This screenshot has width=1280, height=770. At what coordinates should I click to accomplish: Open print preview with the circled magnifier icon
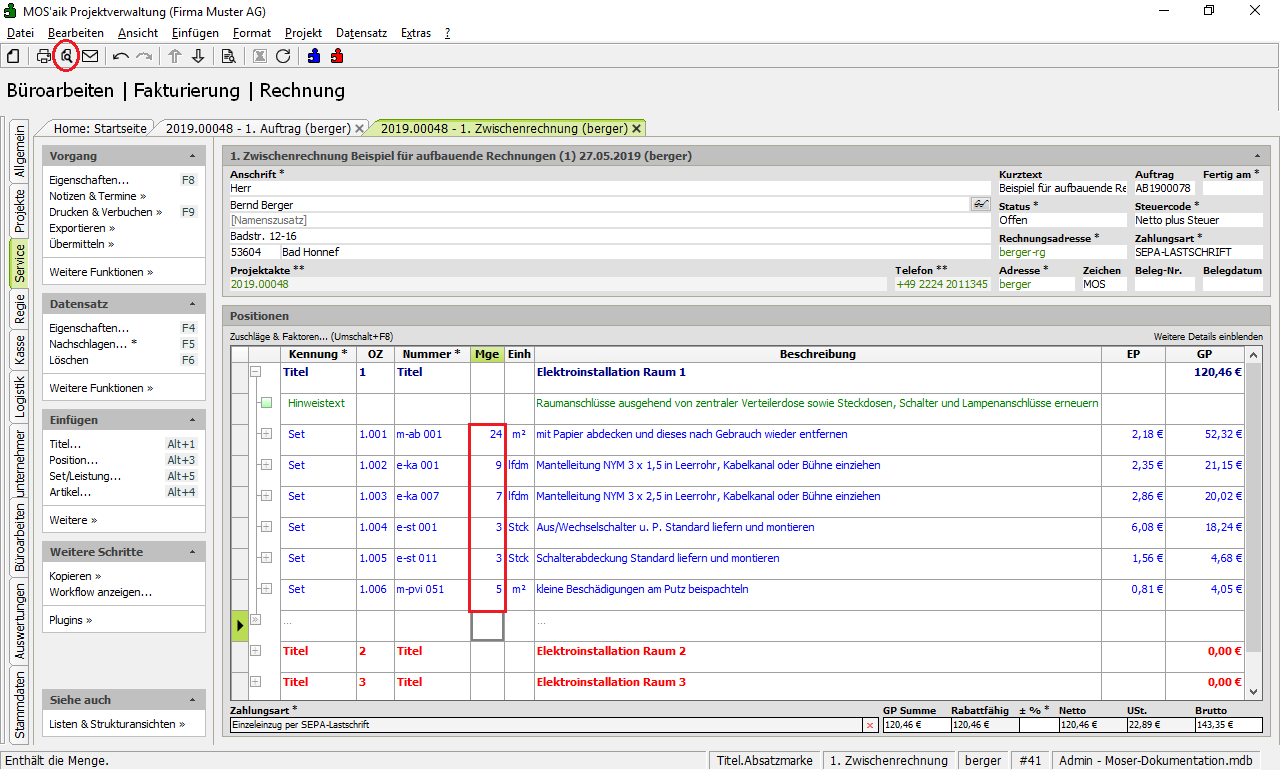tap(66, 56)
